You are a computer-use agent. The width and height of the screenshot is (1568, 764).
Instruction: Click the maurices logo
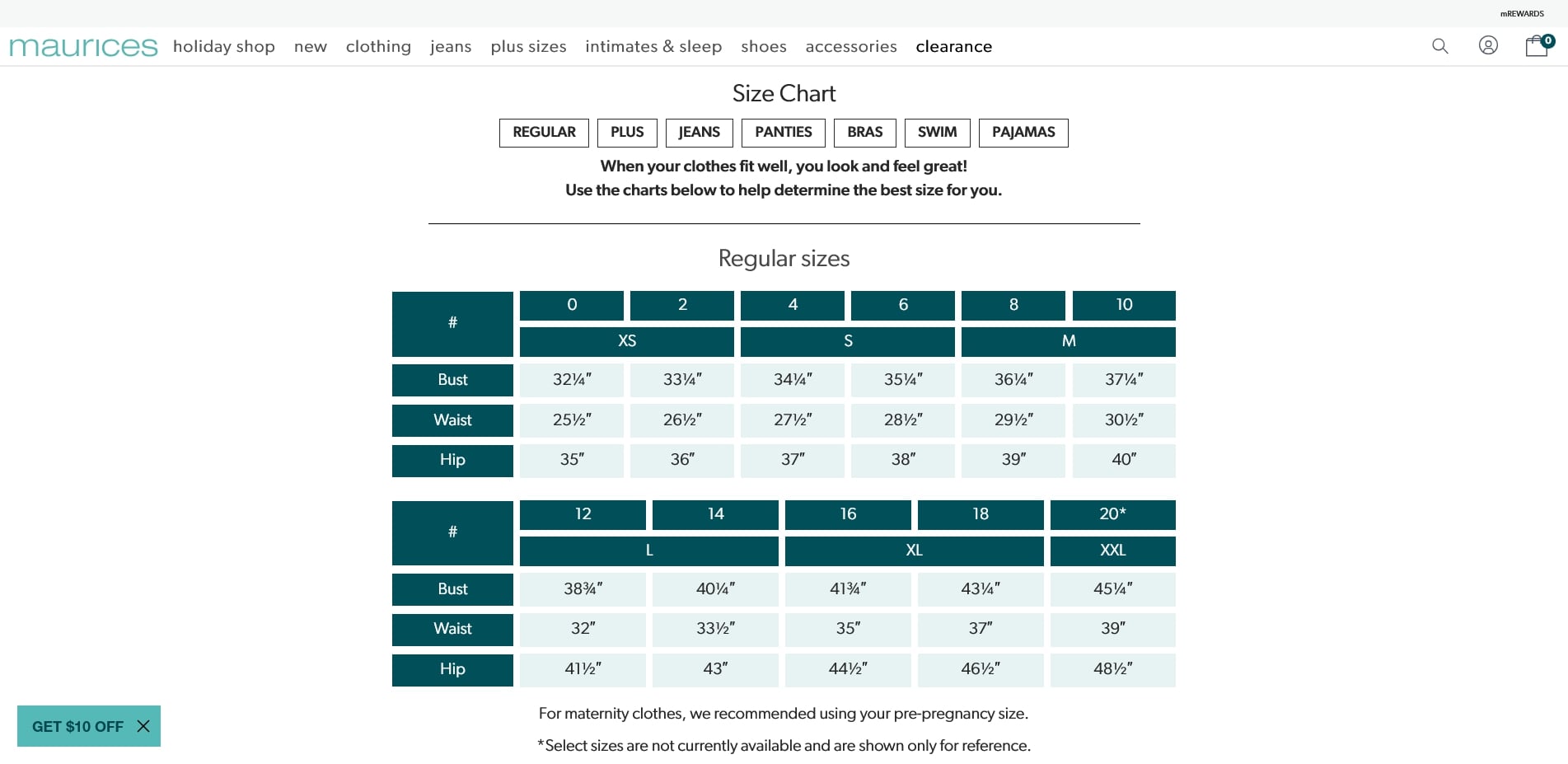(x=83, y=47)
